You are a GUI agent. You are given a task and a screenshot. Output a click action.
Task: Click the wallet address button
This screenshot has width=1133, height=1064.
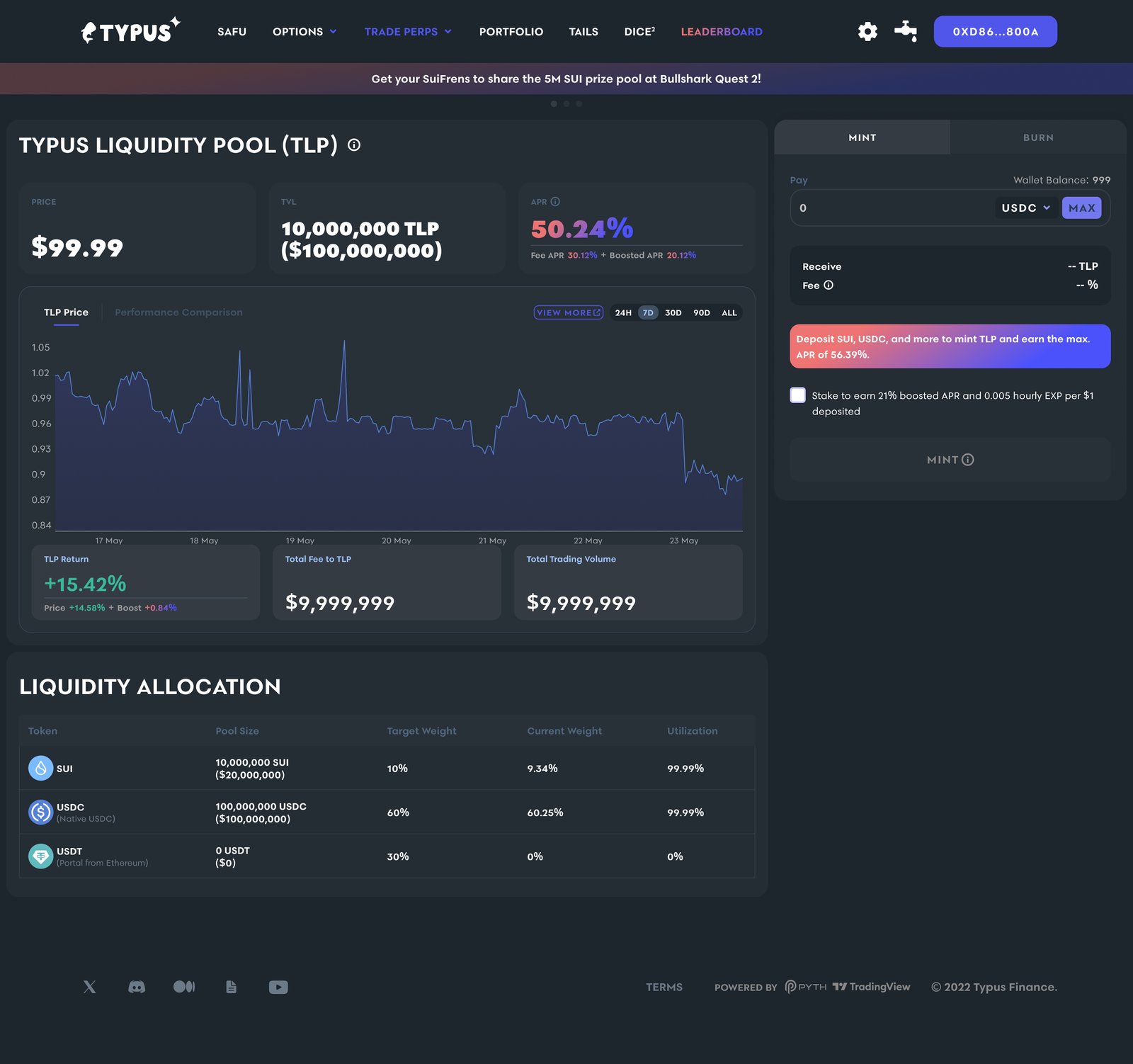(x=996, y=31)
